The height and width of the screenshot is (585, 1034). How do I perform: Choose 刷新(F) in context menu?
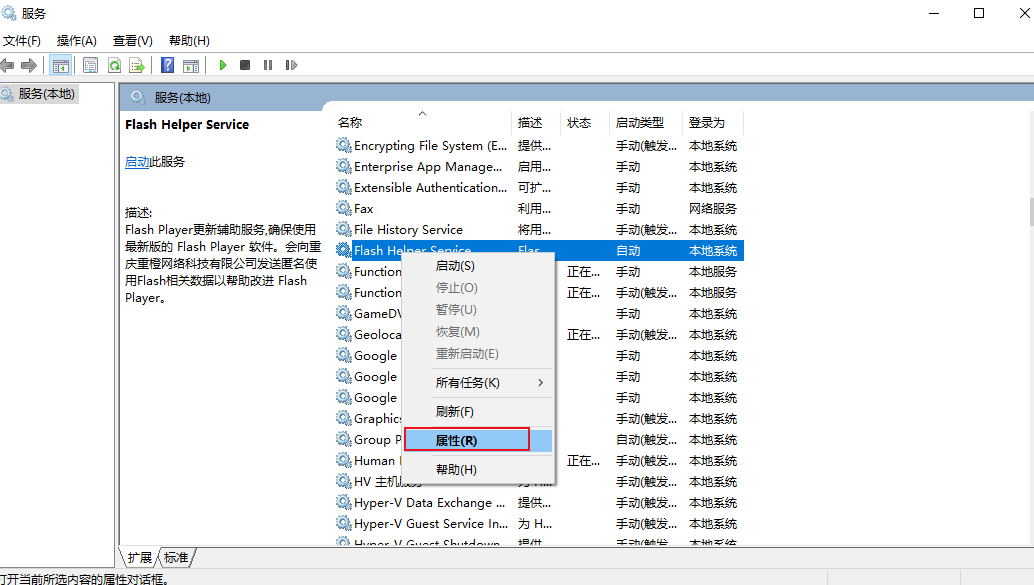tap(478, 412)
